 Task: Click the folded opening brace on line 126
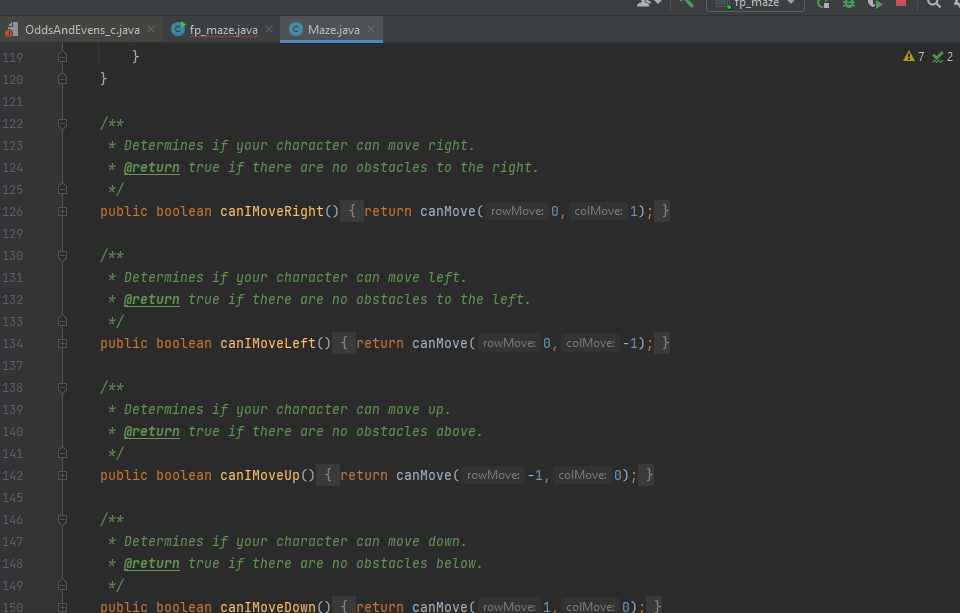[351, 211]
